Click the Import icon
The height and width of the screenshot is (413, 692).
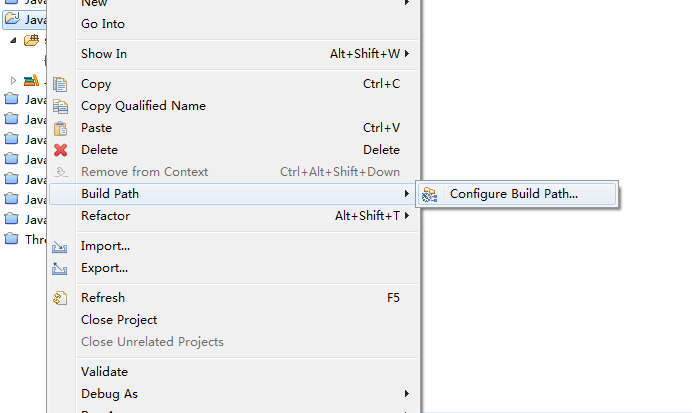60,247
